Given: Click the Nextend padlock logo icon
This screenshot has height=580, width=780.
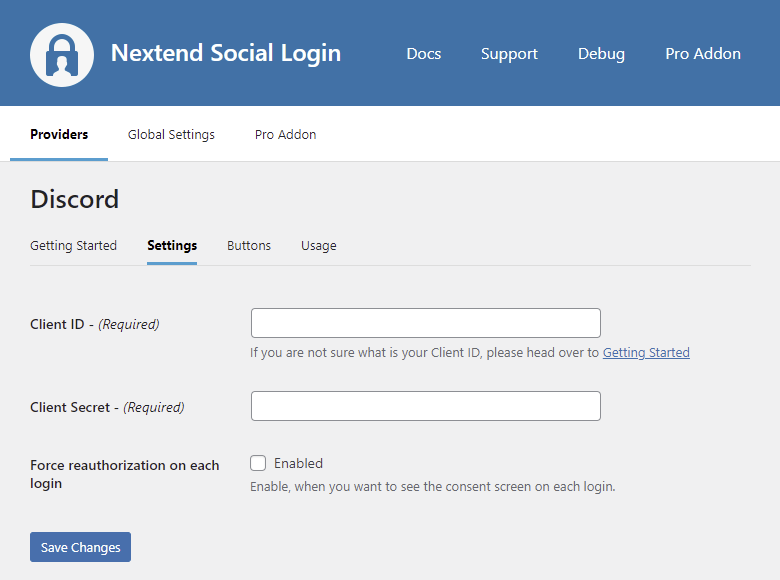Looking at the screenshot, I should (62, 54).
